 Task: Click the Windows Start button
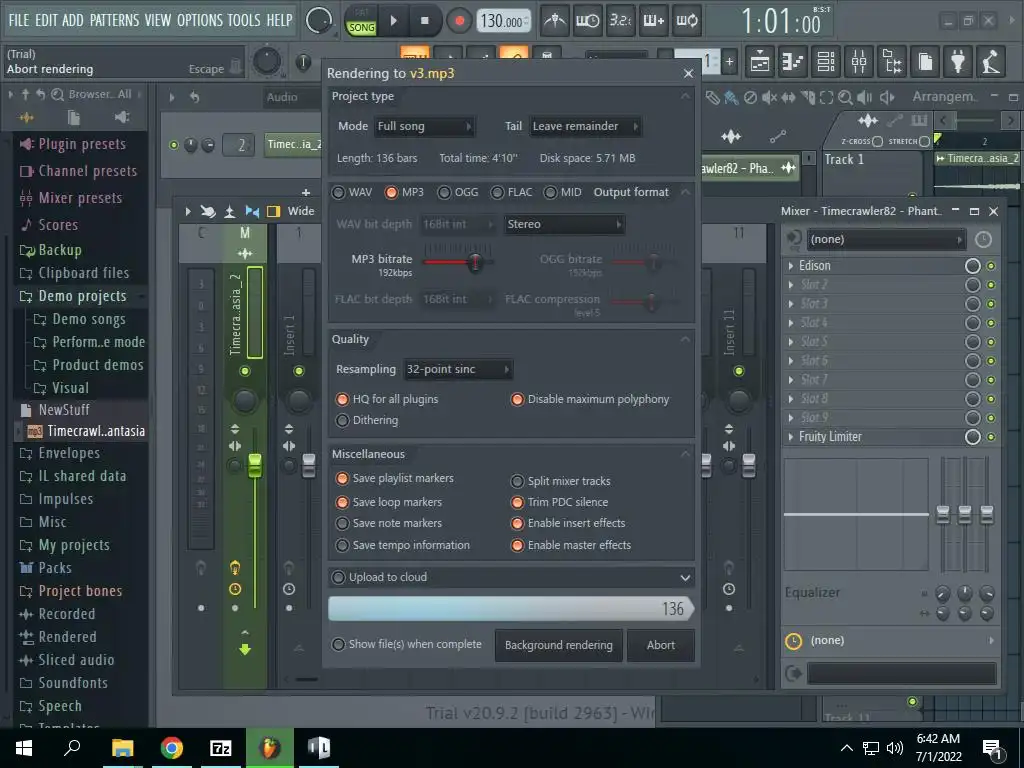tap(24, 748)
